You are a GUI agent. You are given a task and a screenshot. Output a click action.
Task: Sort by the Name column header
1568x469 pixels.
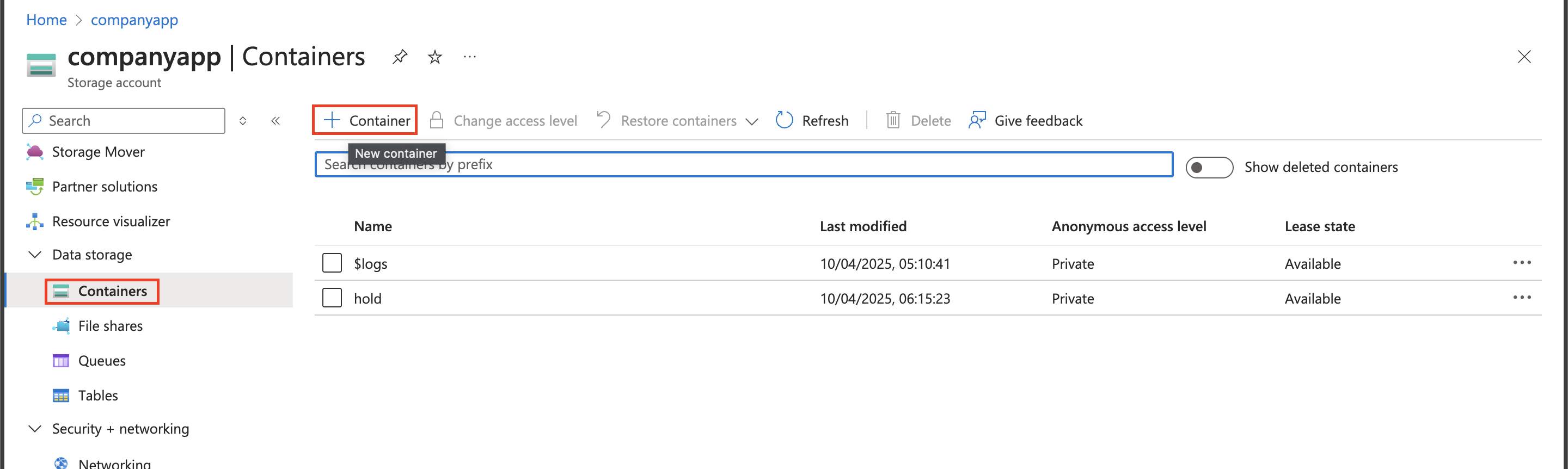tap(373, 226)
